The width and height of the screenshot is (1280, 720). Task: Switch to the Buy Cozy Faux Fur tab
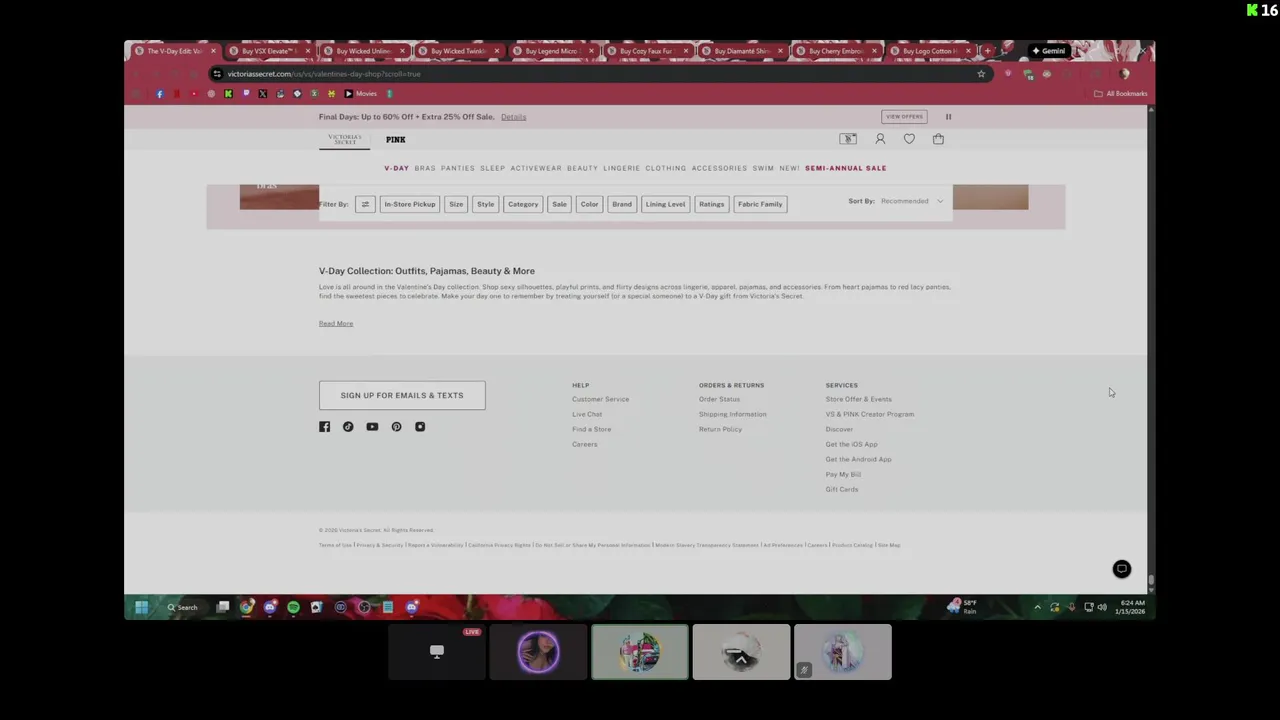[x=646, y=51]
